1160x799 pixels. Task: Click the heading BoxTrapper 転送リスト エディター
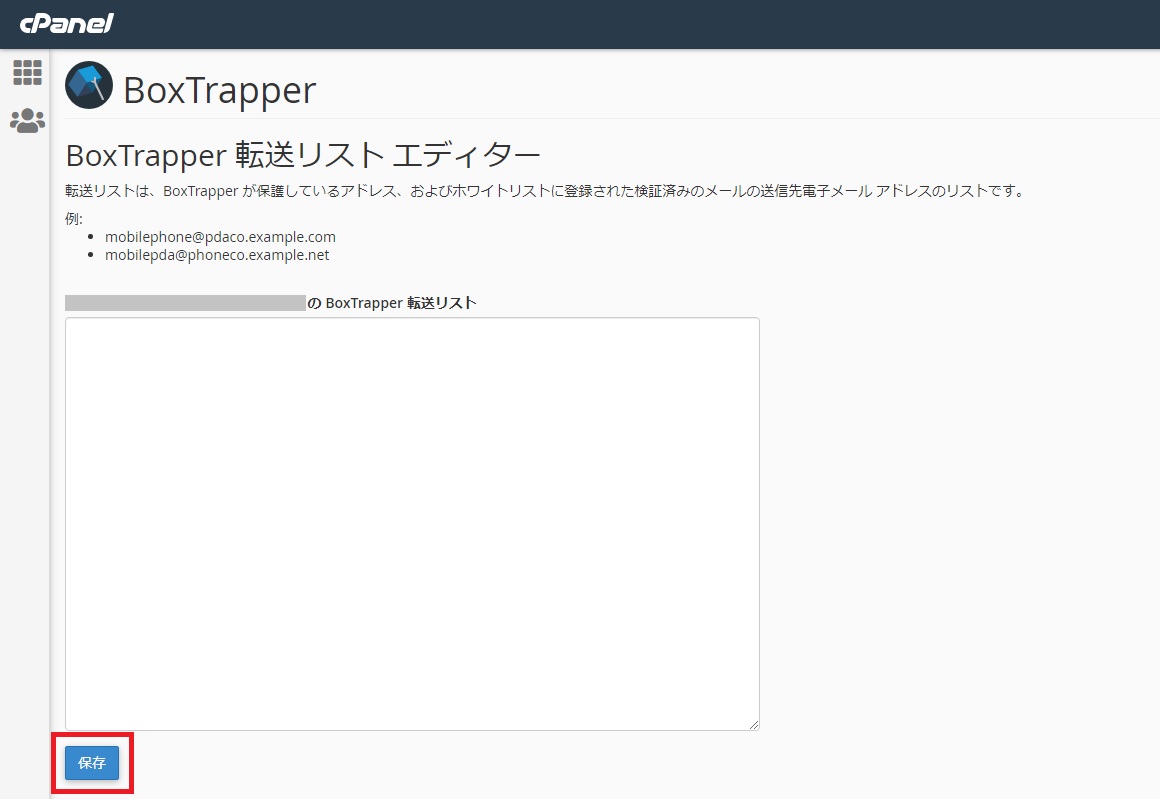click(x=303, y=155)
